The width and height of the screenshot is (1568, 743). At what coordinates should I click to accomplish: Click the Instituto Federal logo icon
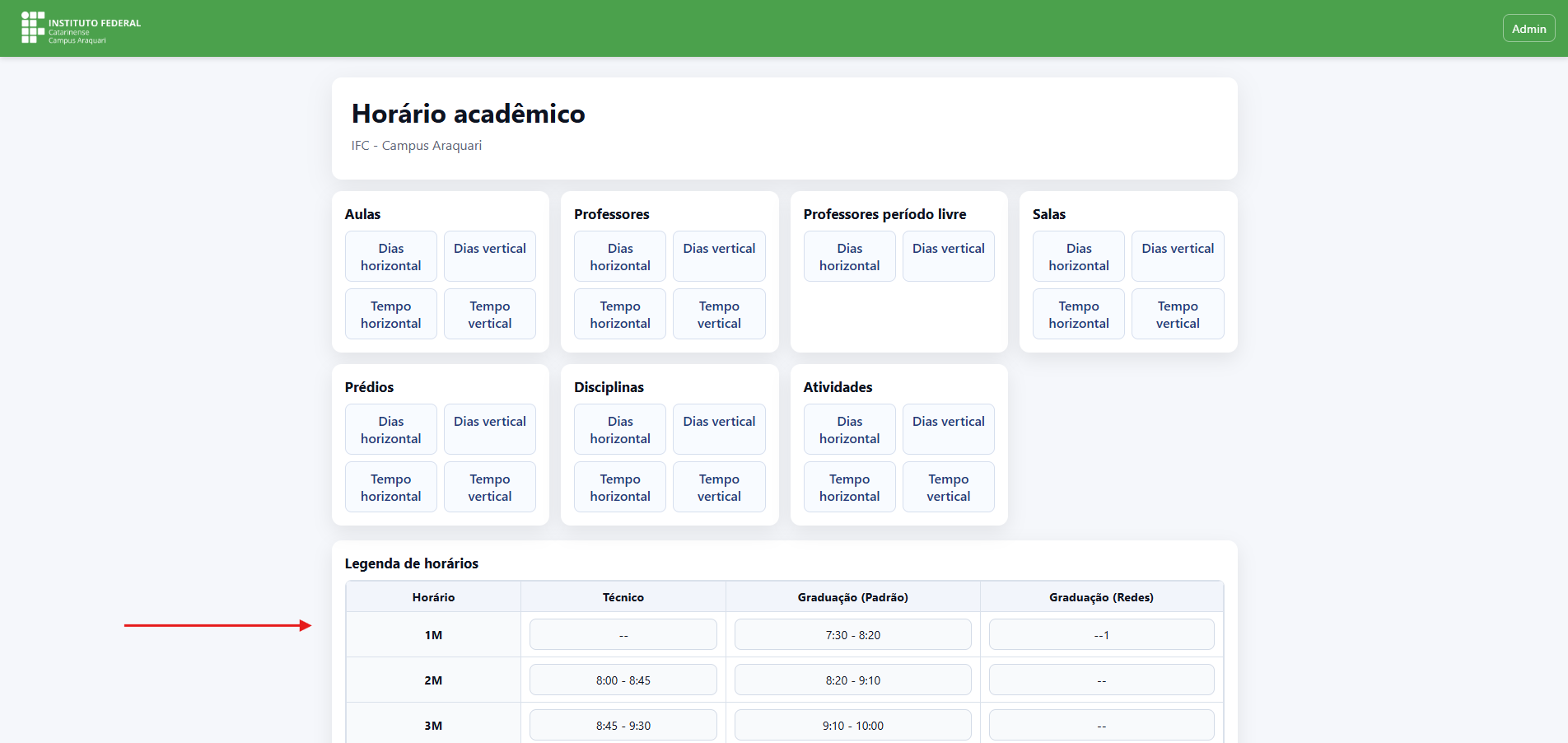(x=33, y=28)
